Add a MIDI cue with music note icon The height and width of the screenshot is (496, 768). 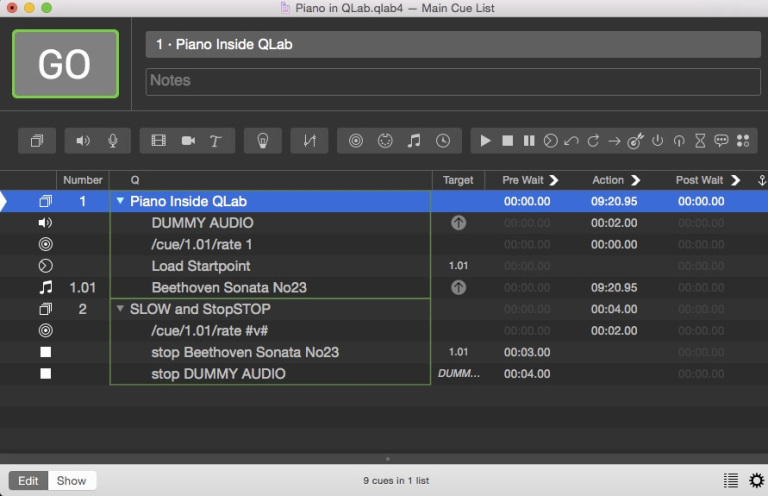pos(413,141)
